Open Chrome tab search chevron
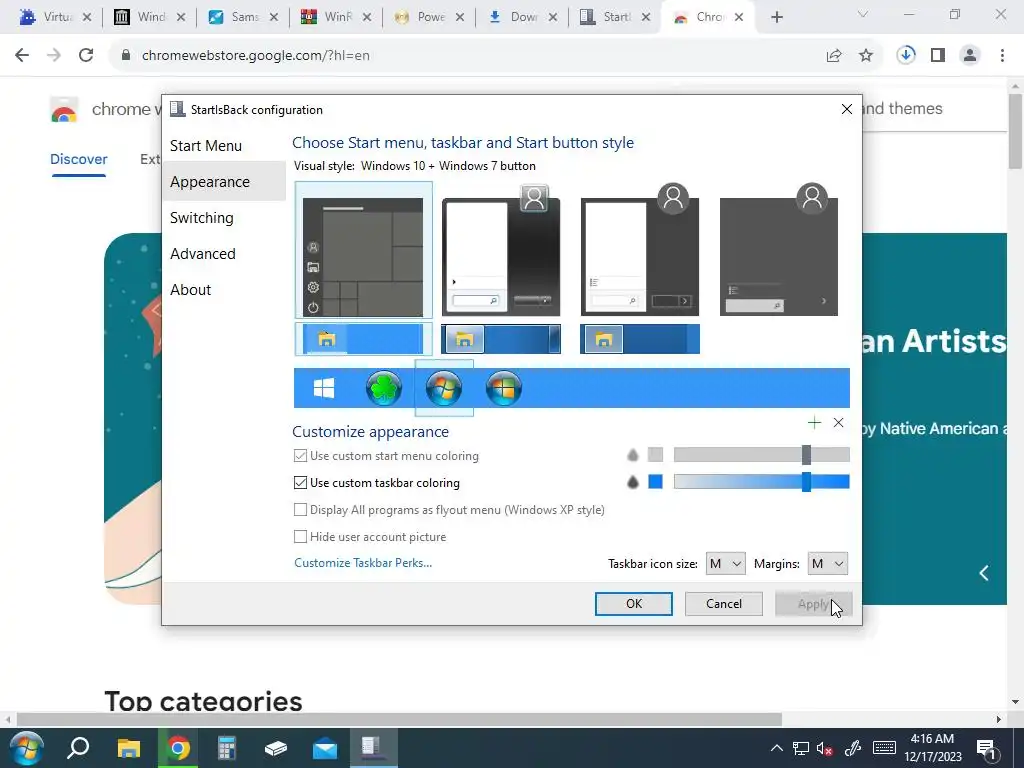The height and width of the screenshot is (768, 1024). (863, 15)
